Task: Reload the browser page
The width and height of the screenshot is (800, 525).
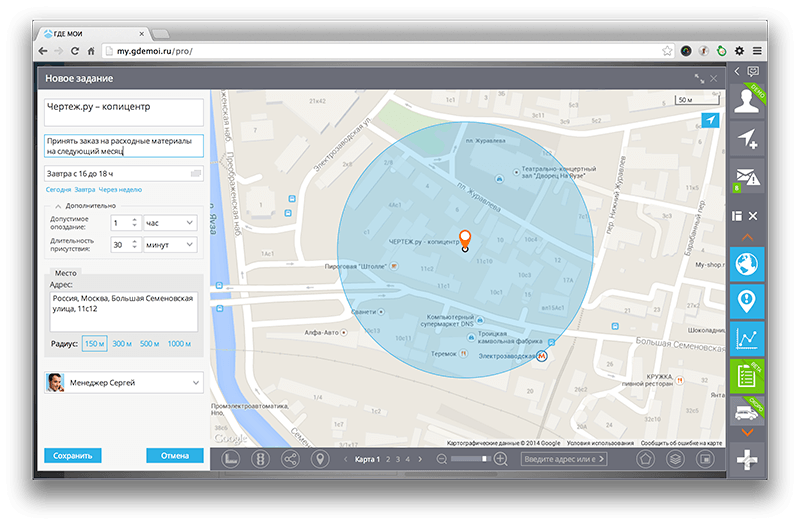Action: (75, 51)
